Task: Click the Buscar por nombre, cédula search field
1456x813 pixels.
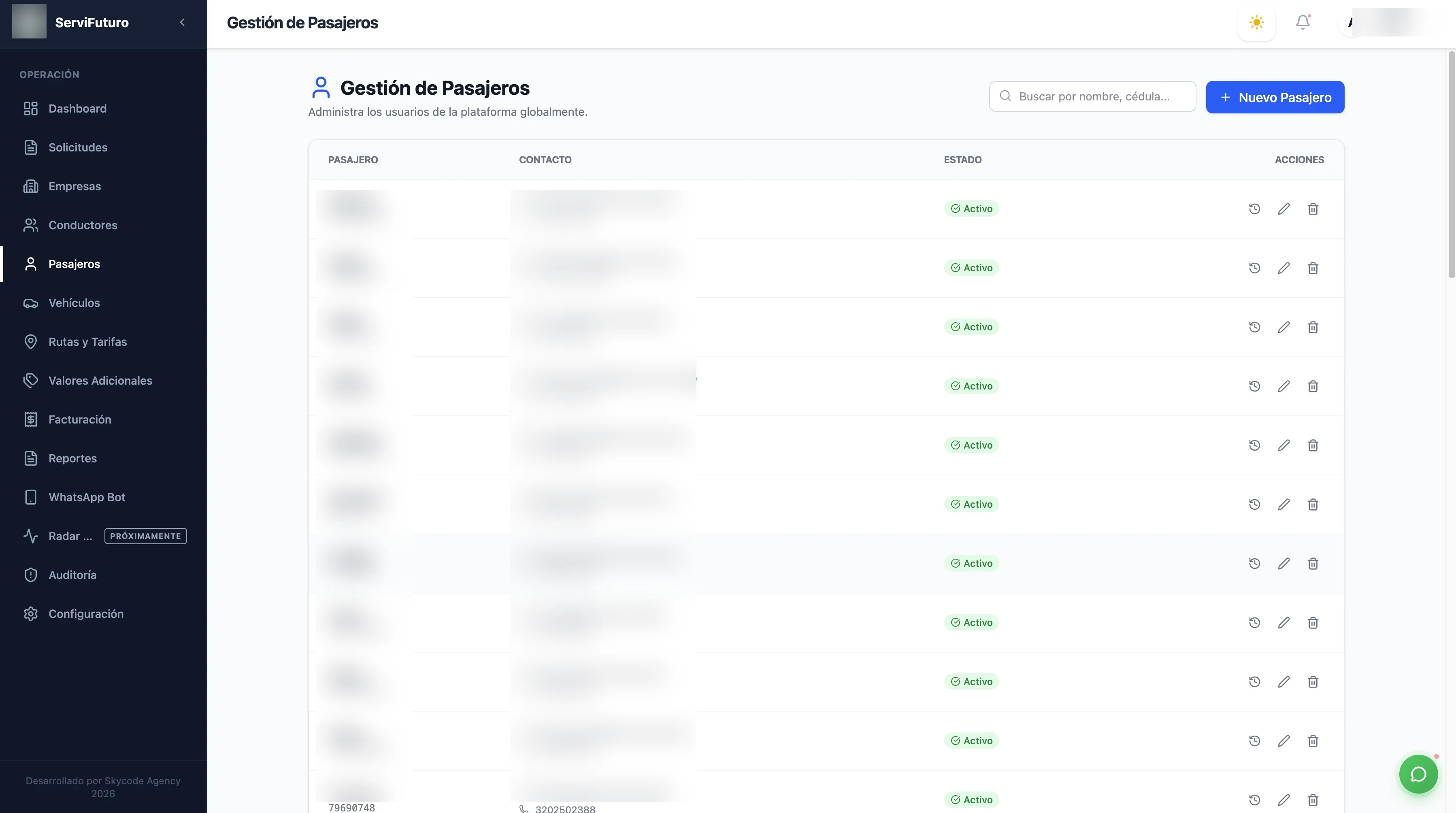Action: pos(1092,97)
